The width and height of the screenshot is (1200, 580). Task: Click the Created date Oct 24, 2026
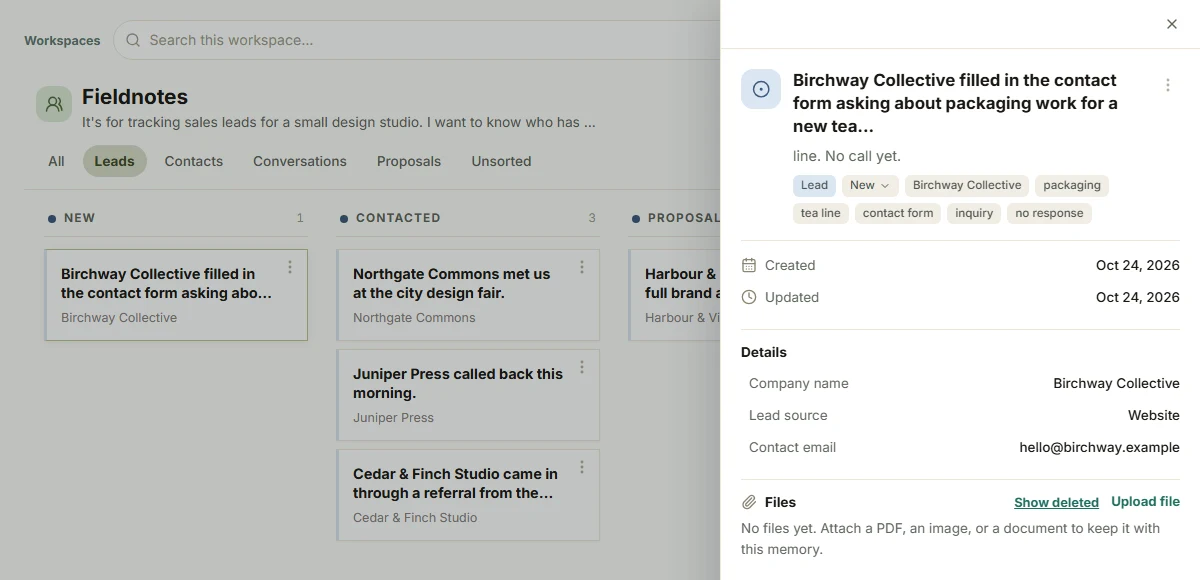click(1138, 265)
